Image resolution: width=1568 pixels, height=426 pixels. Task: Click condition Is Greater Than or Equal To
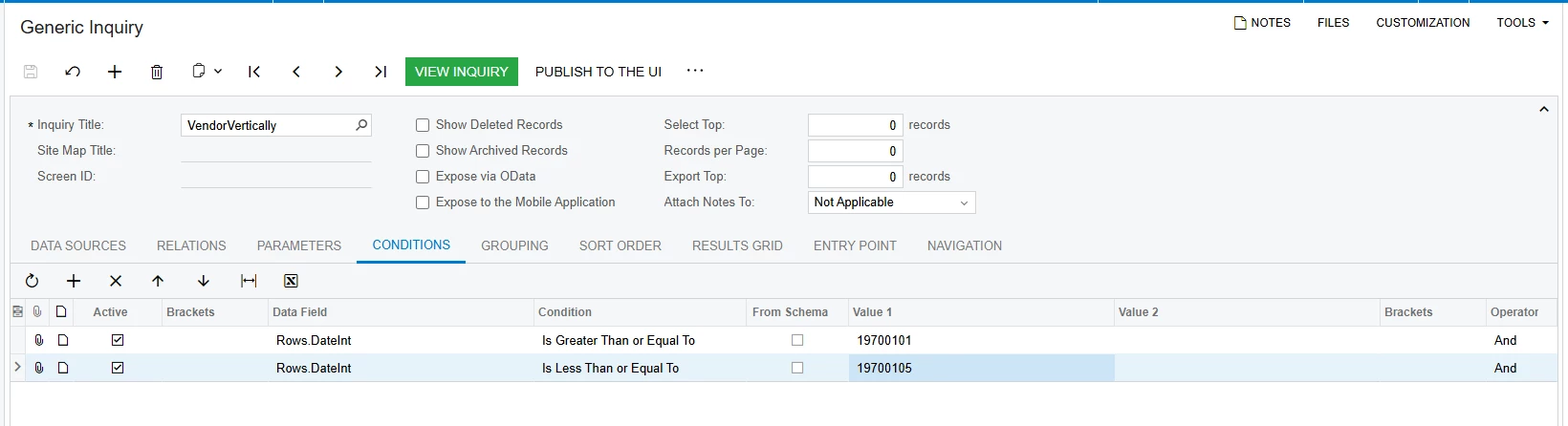tap(619, 340)
